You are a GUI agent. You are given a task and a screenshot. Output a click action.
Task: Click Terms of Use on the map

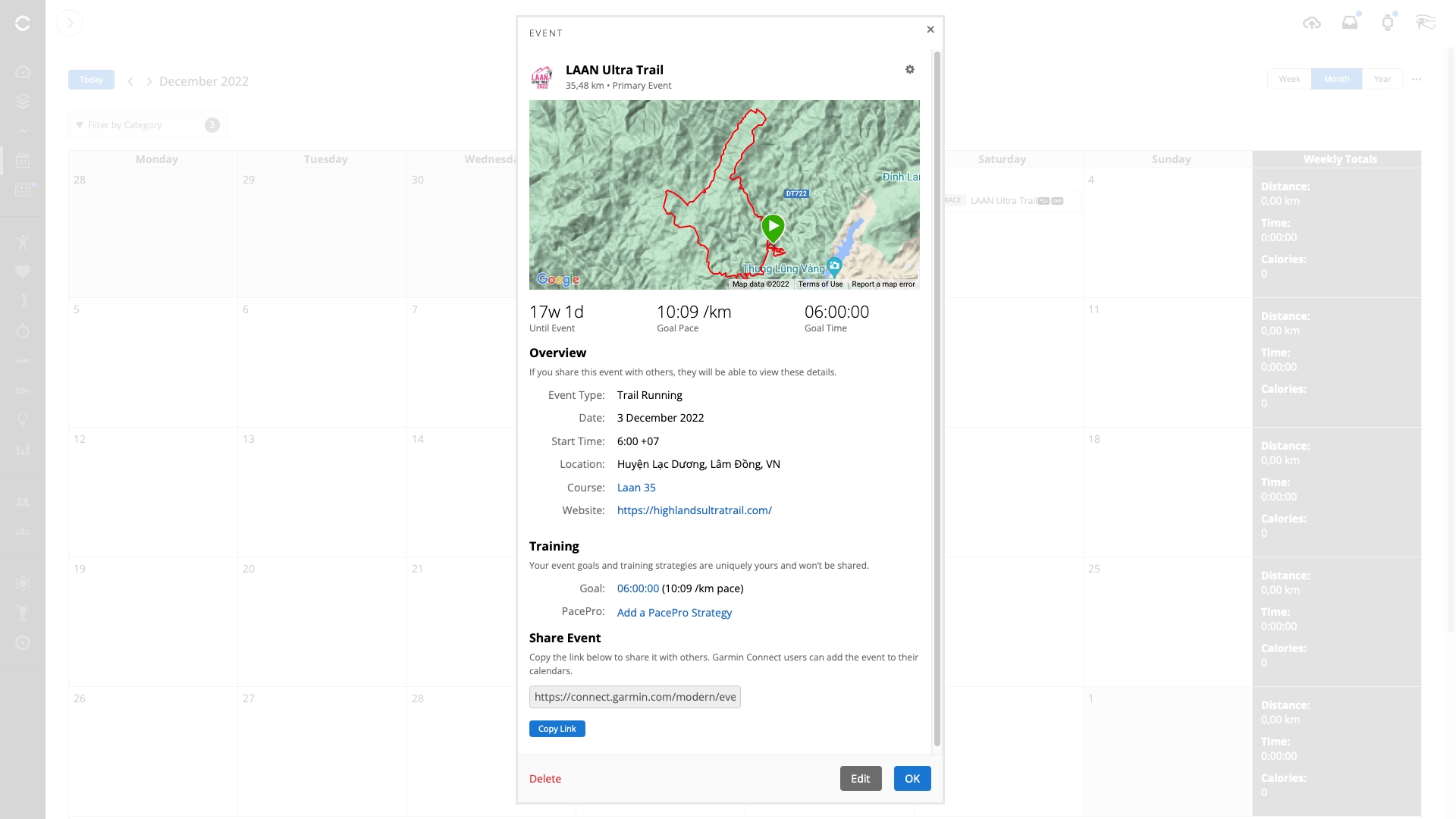tap(821, 284)
